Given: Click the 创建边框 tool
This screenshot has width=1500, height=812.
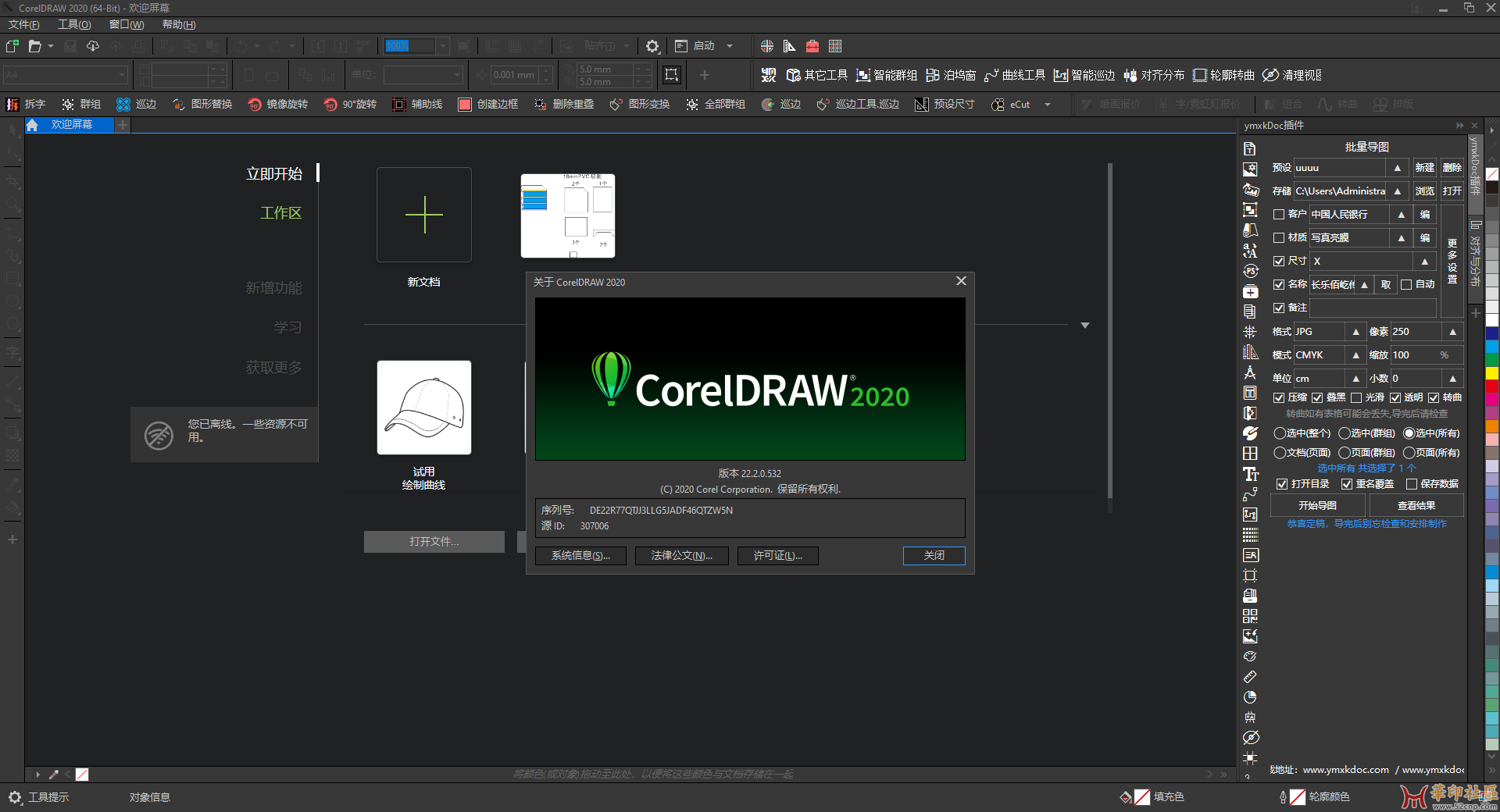Looking at the screenshot, I should point(488,104).
